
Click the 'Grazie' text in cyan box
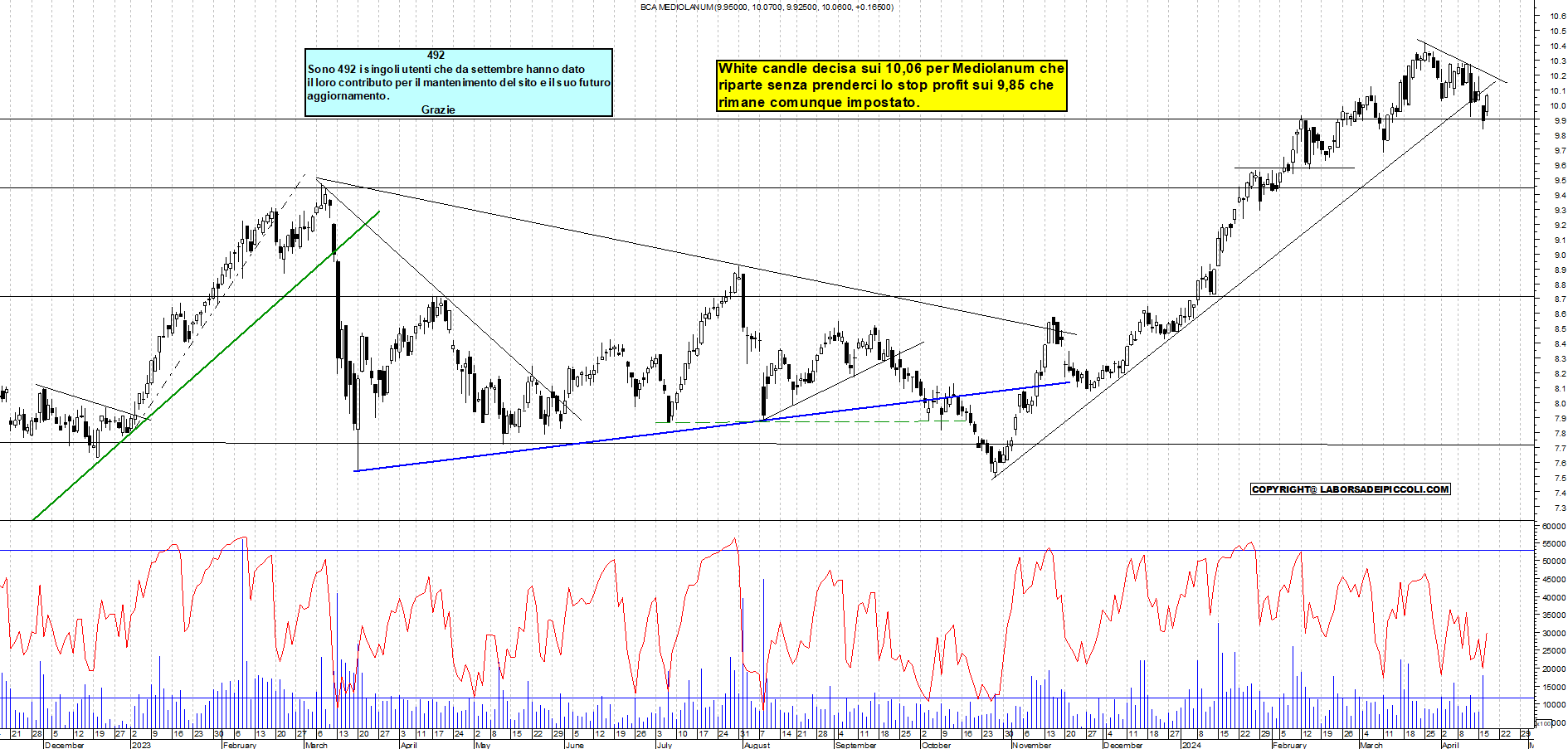(x=438, y=109)
